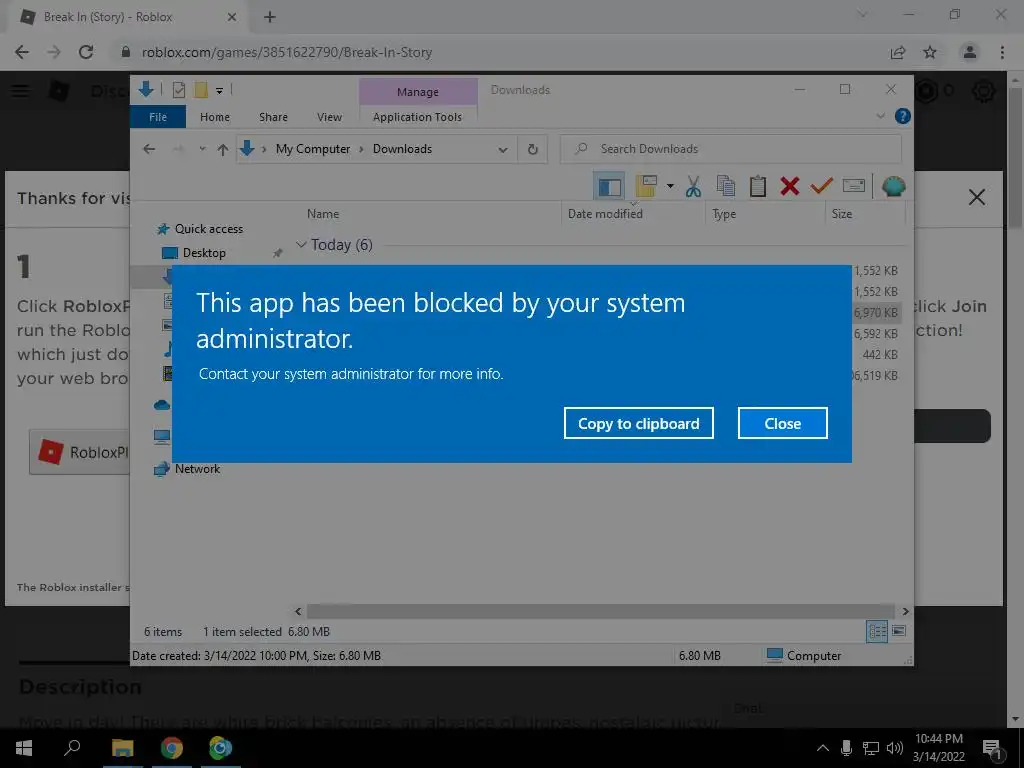Click the Chrome address bar URL
1024x768 pixels.
(x=287, y=52)
